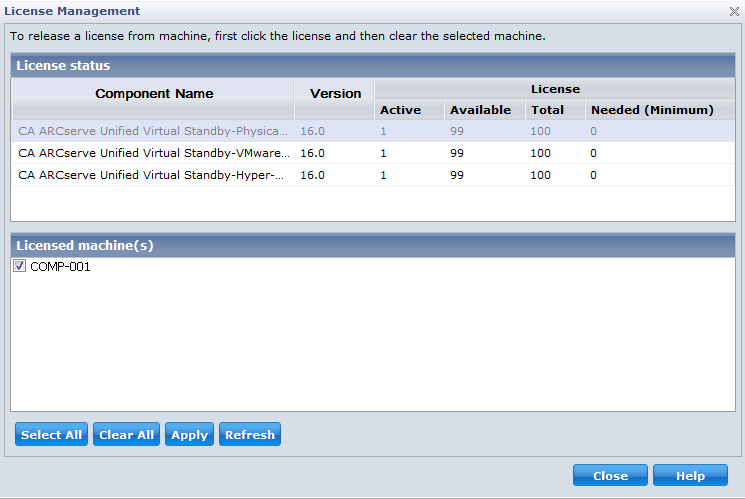Apply the license changes

click(x=189, y=435)
